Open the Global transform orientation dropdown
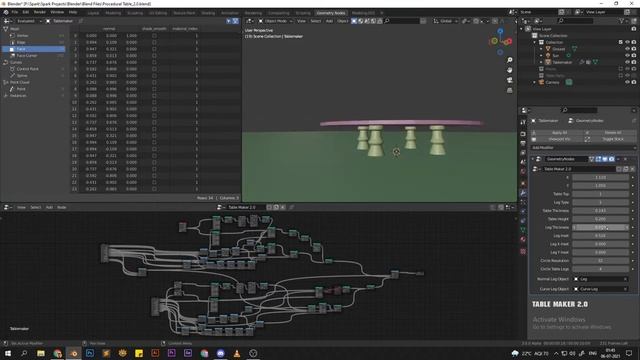640x360 pixels. [445, 21]
